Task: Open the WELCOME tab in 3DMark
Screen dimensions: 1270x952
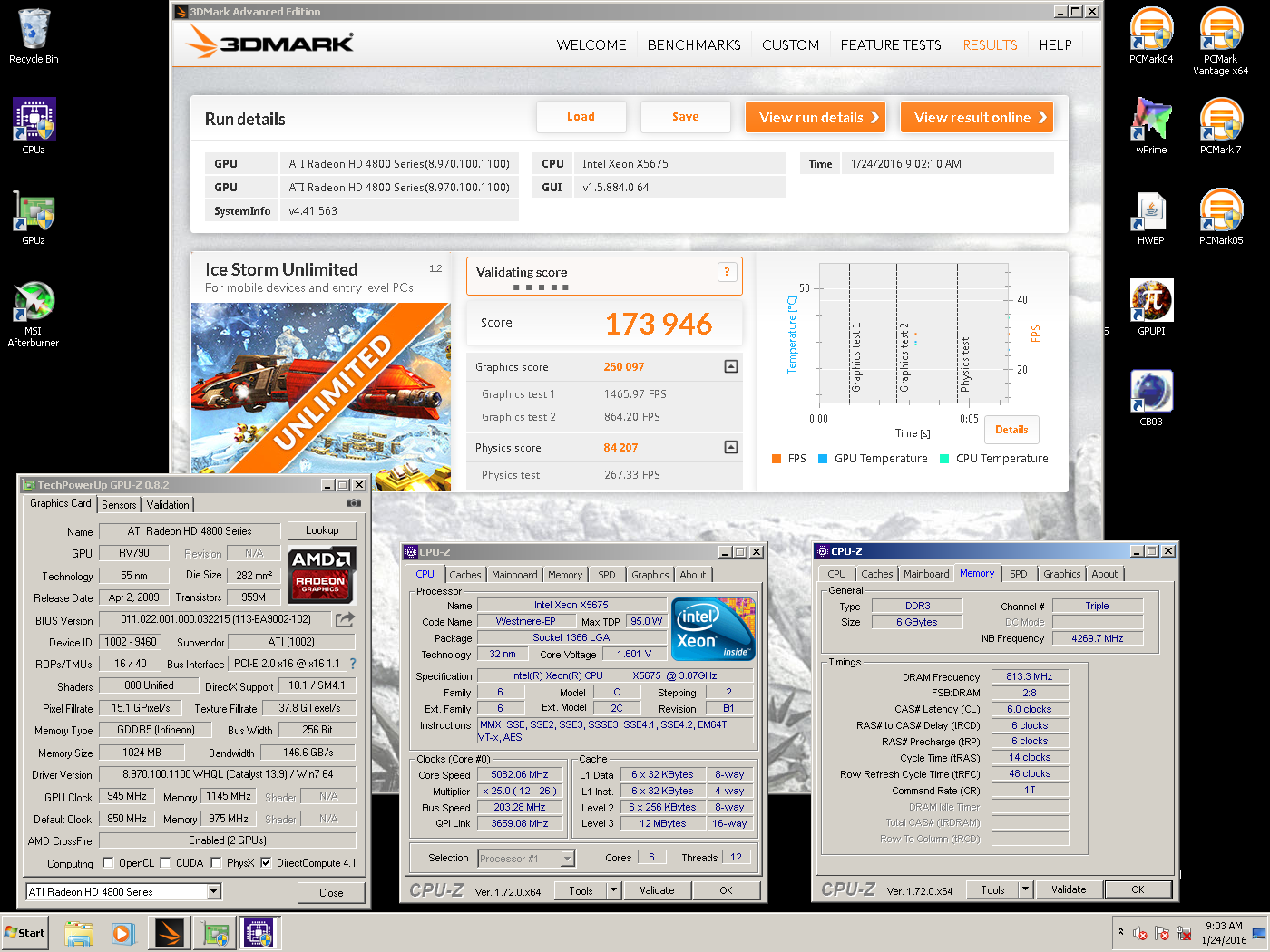Action: 591,44
